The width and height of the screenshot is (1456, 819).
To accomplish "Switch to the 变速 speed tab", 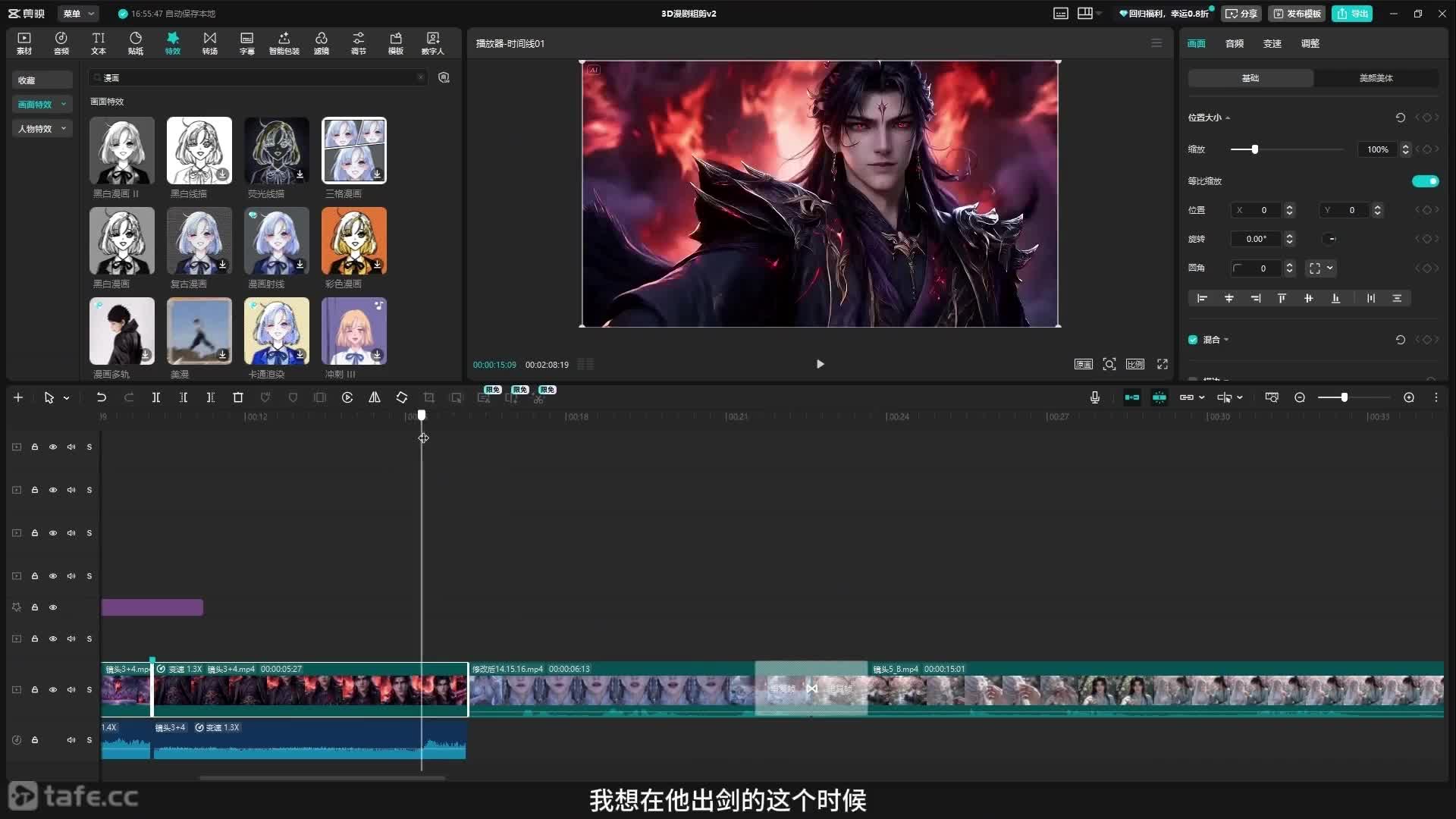I will coord(1272,43).
